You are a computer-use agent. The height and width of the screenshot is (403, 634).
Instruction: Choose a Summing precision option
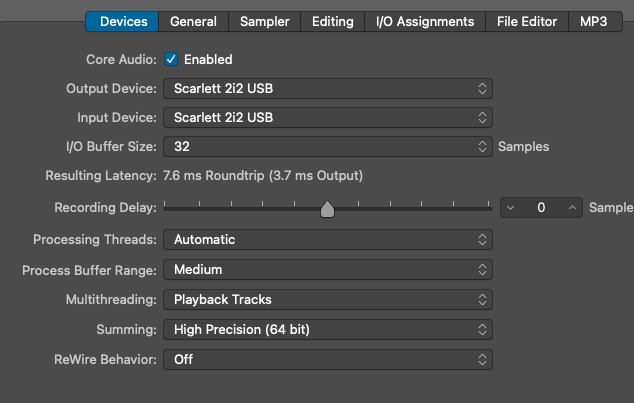328,329
